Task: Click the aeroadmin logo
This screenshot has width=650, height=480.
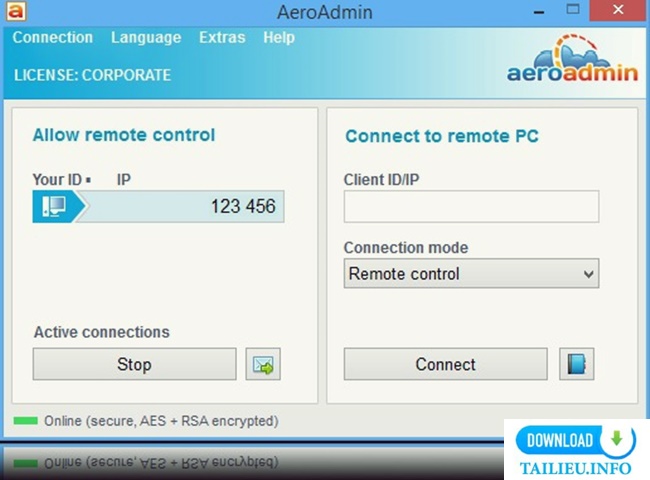Action: [572, 58]
